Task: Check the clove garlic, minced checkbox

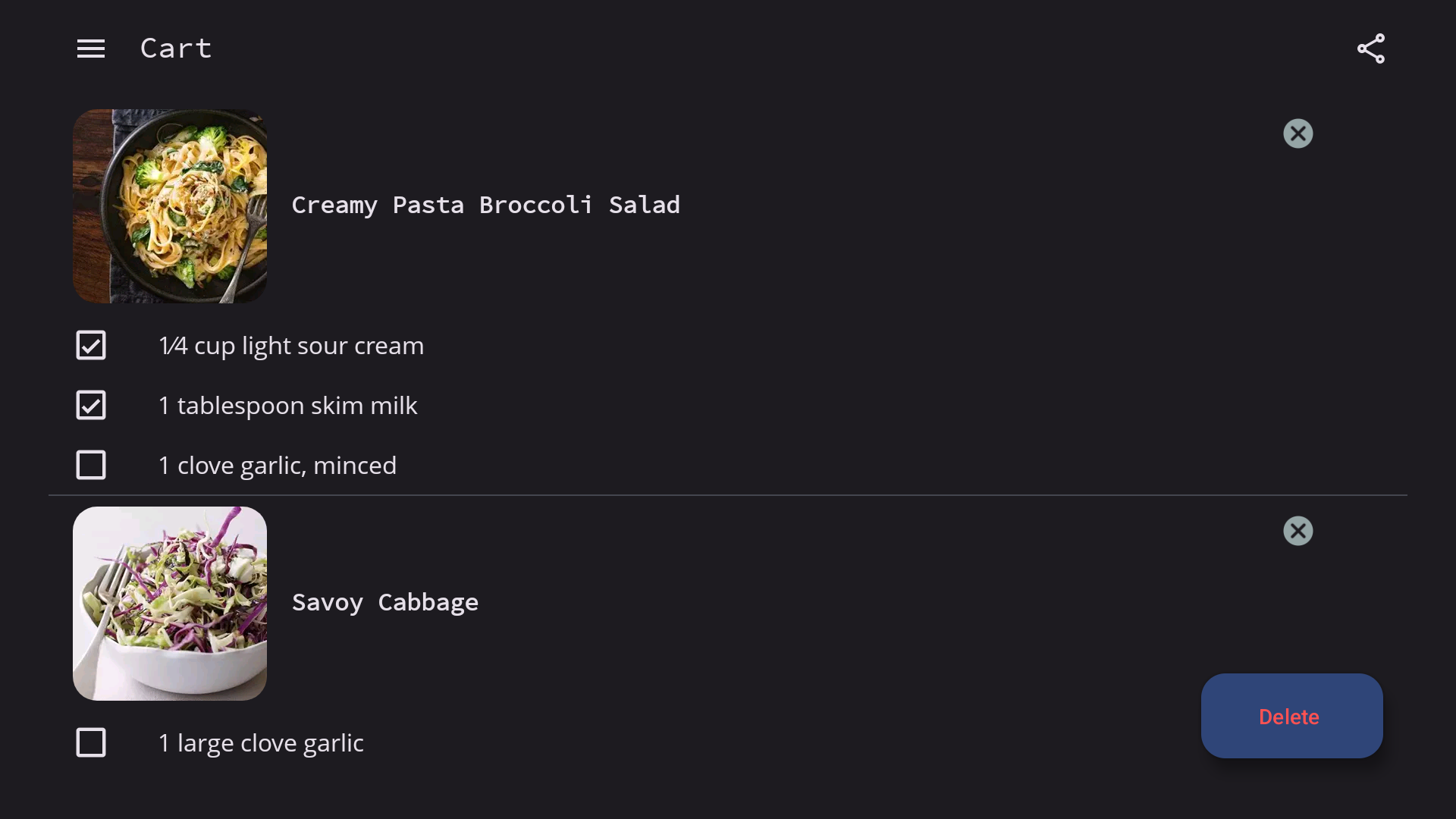Action: 91,465
